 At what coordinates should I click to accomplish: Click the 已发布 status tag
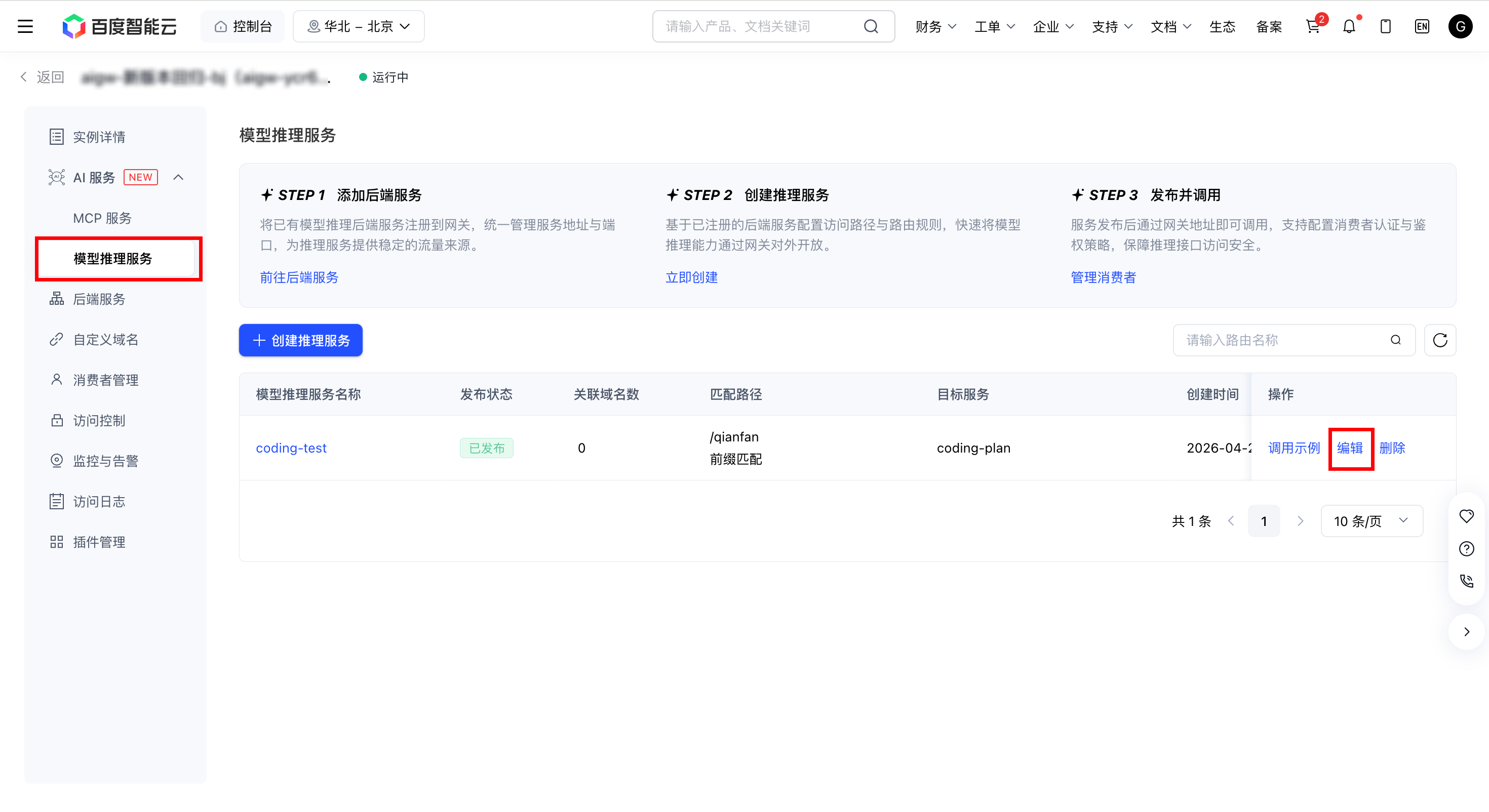[487, 448]
